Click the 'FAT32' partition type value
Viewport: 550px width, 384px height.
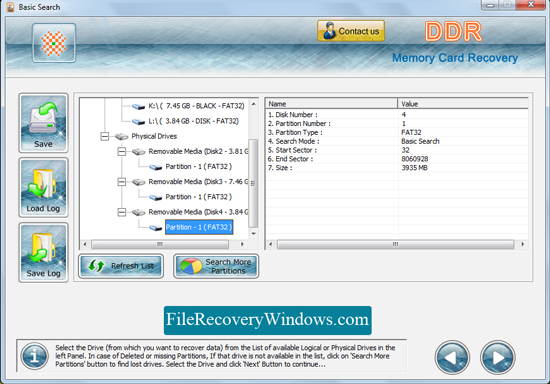[x=411, y=132]
